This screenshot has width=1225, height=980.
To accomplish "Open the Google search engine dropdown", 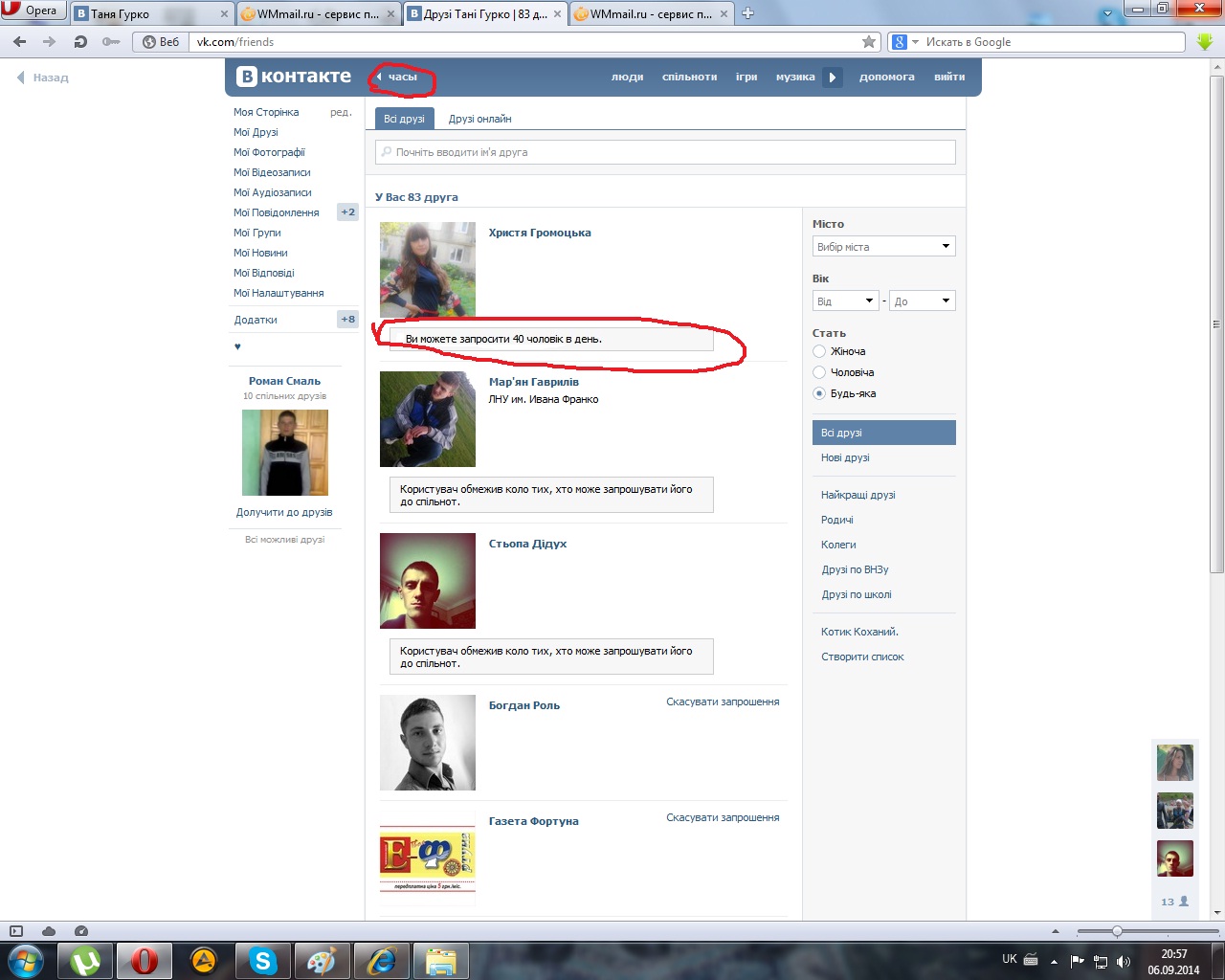I will click(x=904, y=42).
